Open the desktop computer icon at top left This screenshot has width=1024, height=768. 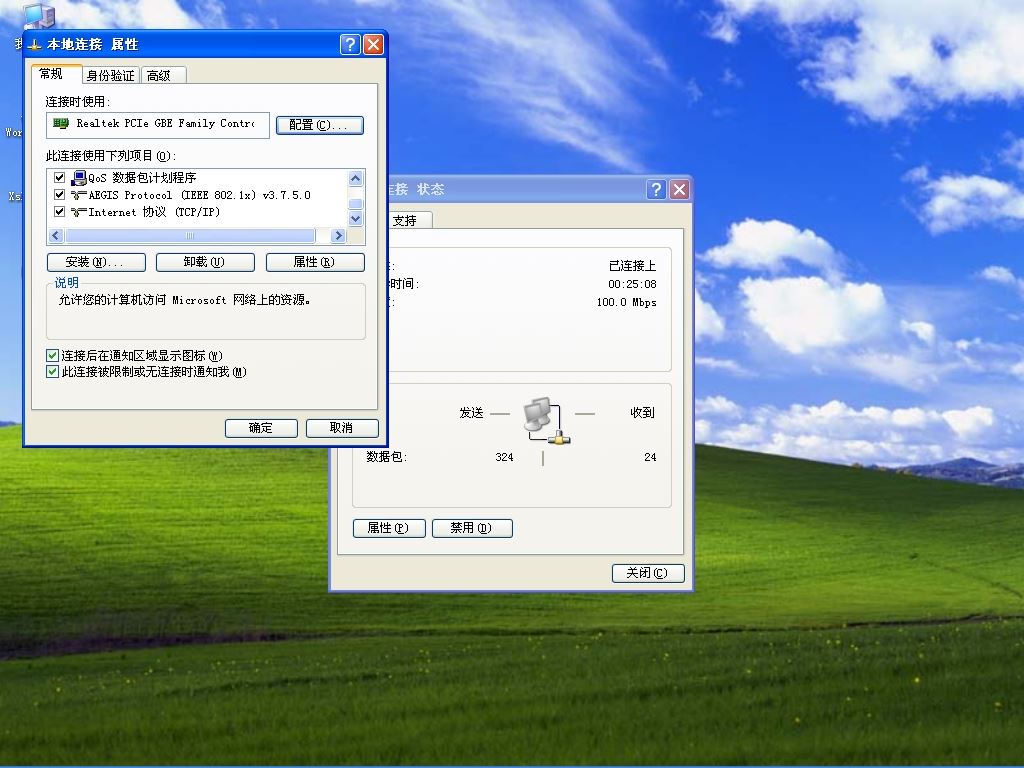39,14
